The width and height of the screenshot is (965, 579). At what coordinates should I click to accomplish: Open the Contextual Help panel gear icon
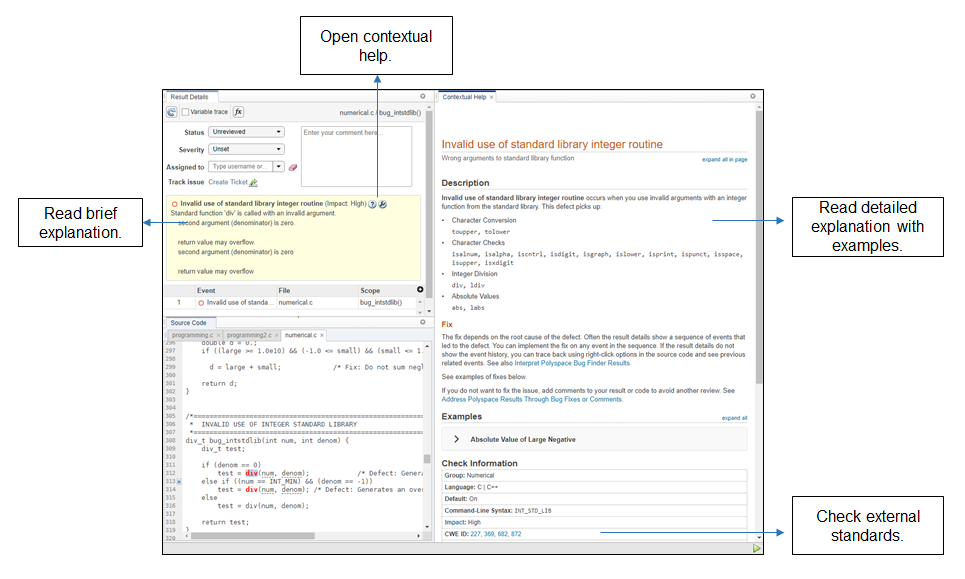752,96
